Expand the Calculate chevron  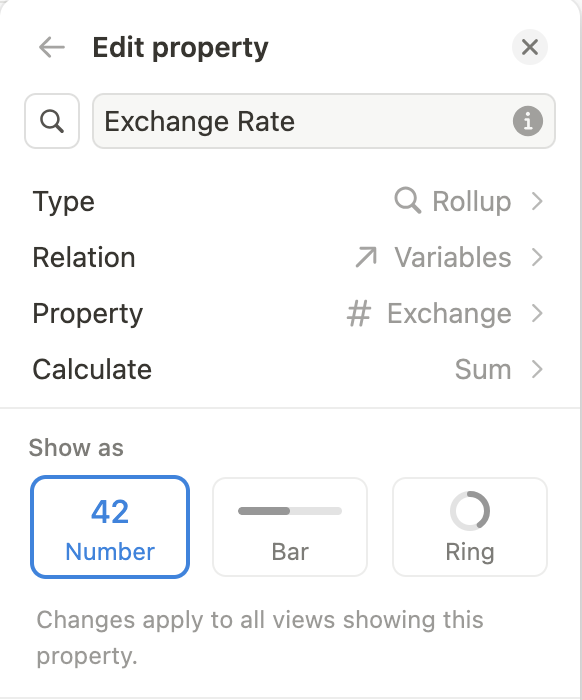[537, 369]
